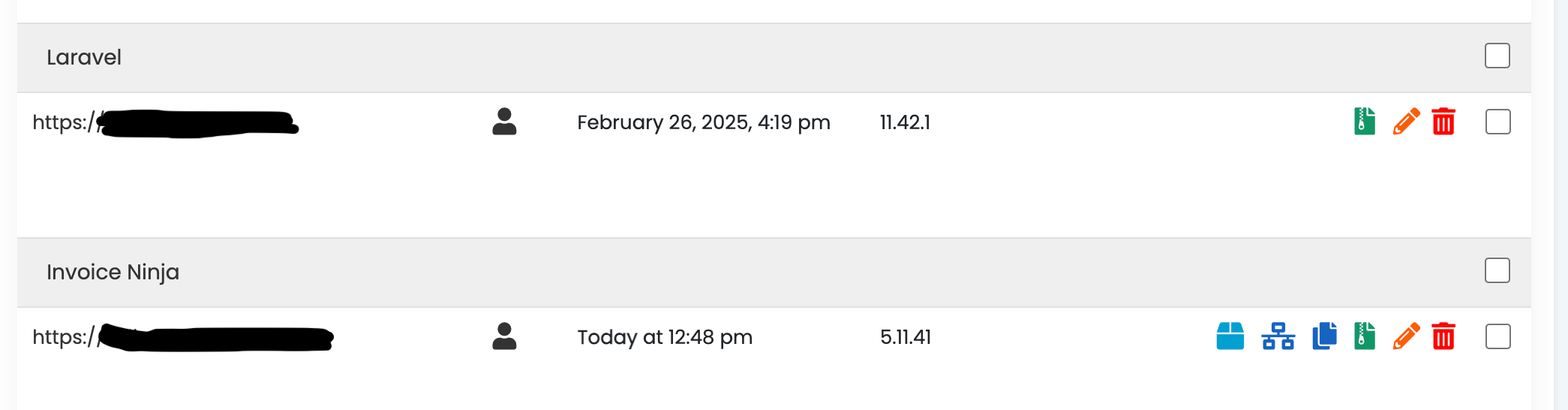
Task: Click the green backup icon for Invoice Ninja
Action: tap(1365, 336)
